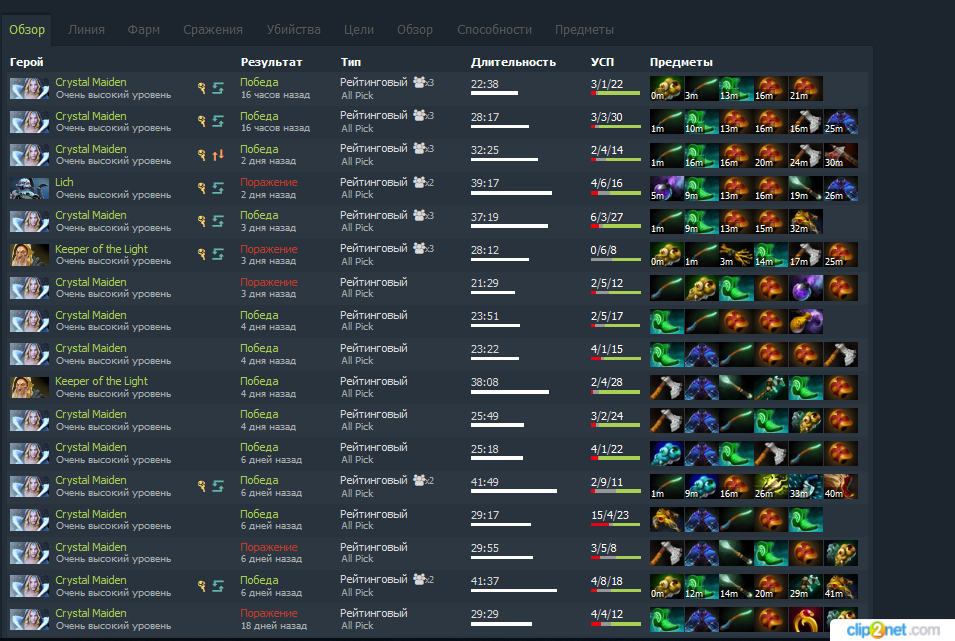Click the Lich hero name link
The width and height of the screenshot is (955, 641).
click(64, 182)
